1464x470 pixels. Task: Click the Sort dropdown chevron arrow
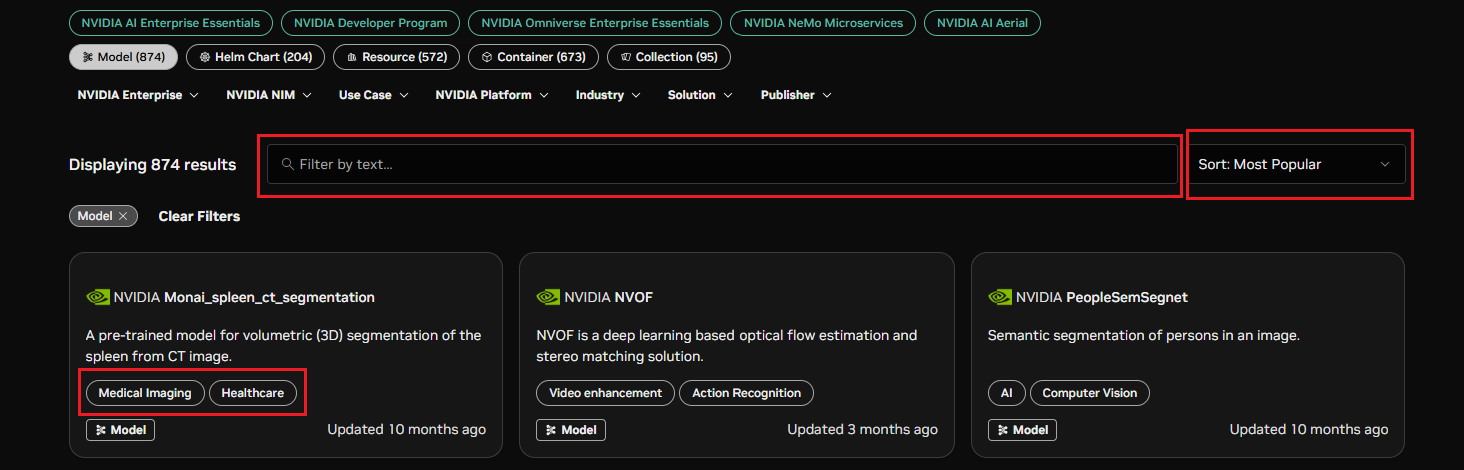click(1385, 164)
